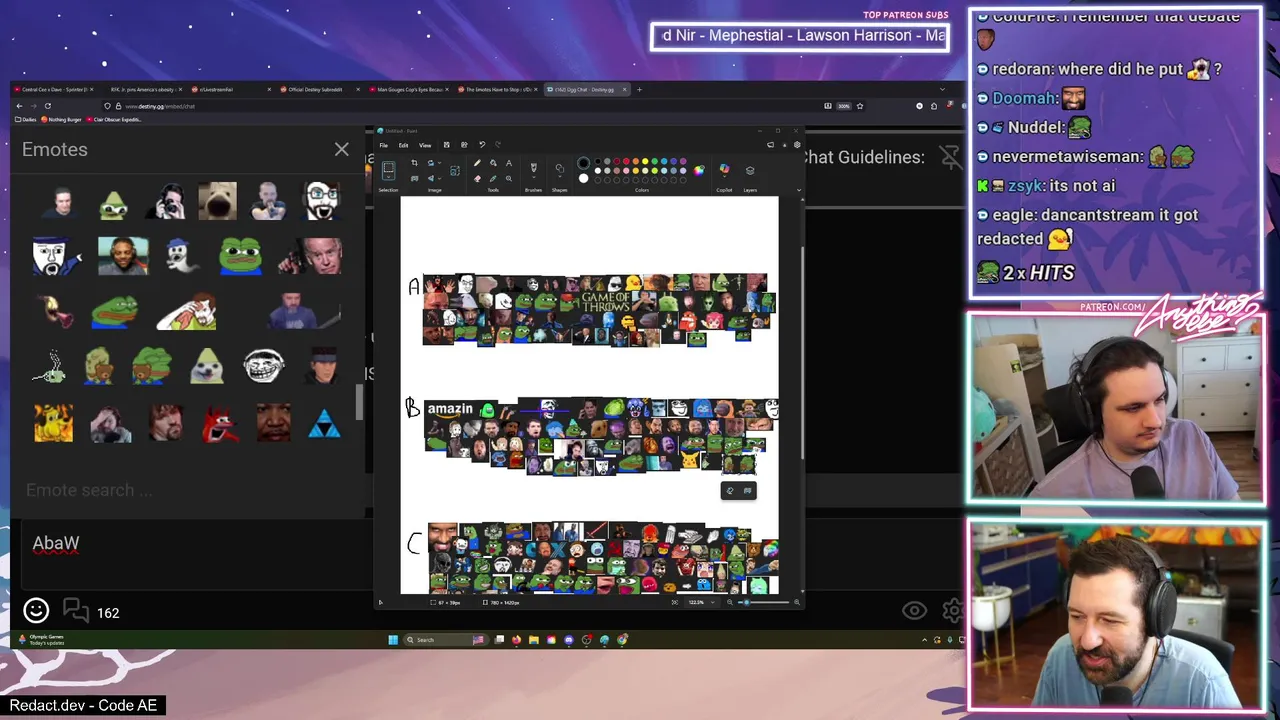The height and width of the screenshot is (720, 1280).
Task: Open a new browser tab with plus
Action: (x=640, y=89)
